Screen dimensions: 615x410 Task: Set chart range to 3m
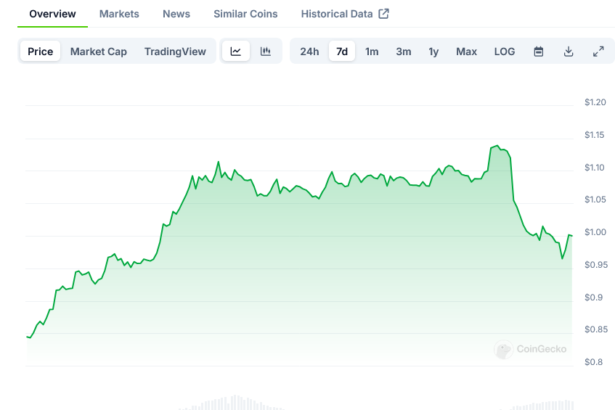[x=403, y=51]
